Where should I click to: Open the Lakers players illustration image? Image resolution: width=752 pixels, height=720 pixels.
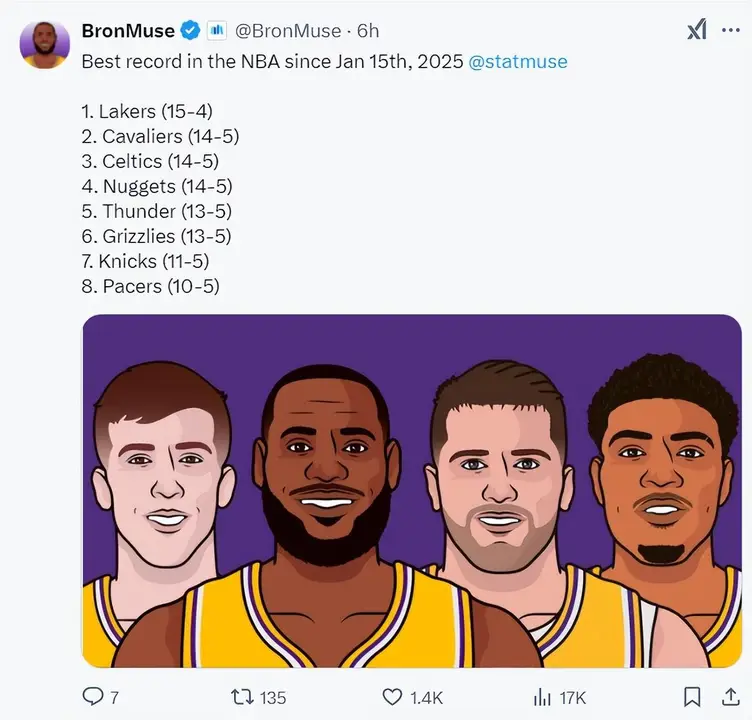pos(412,491)
